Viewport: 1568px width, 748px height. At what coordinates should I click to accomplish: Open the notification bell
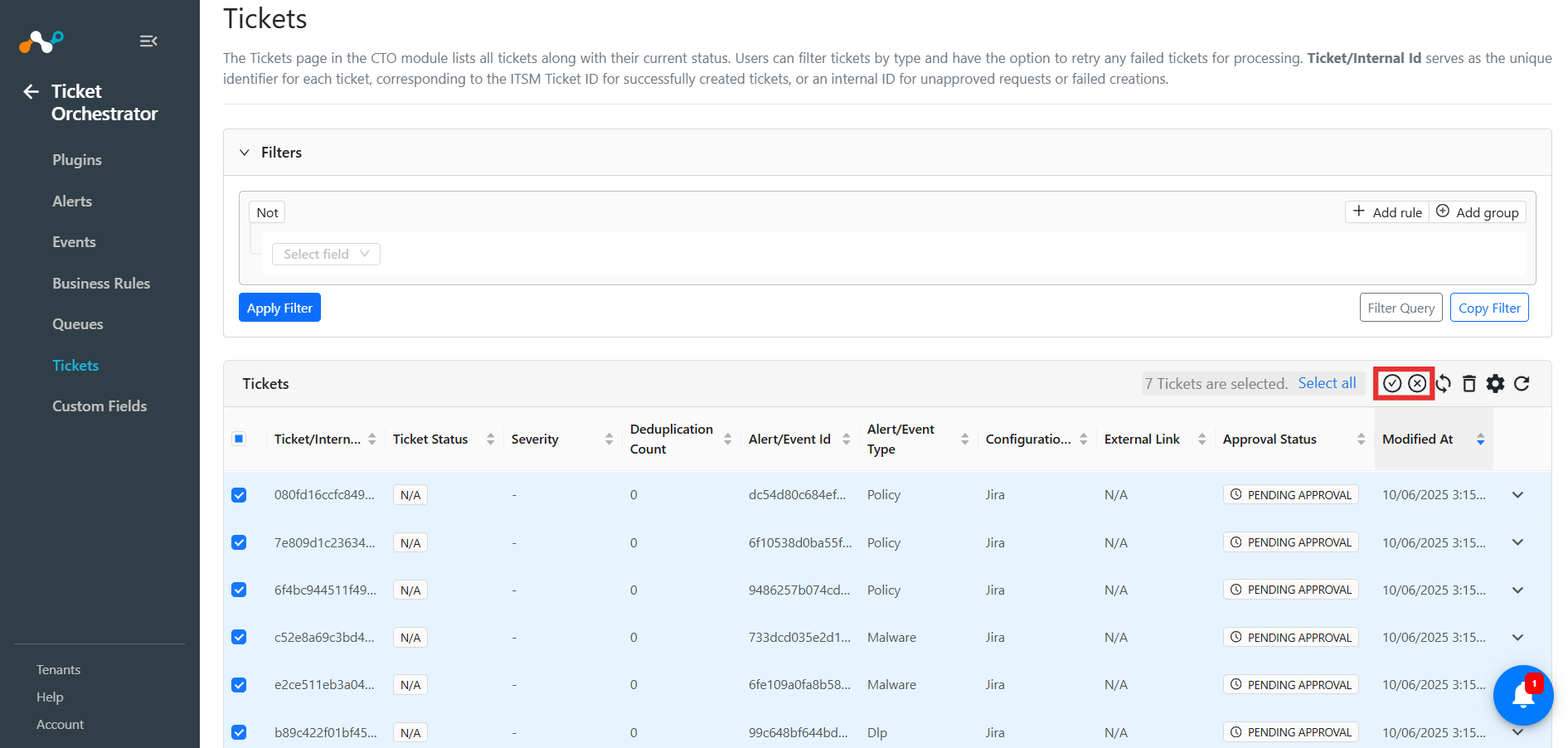pyautogui.click(x=1523, y=695)
